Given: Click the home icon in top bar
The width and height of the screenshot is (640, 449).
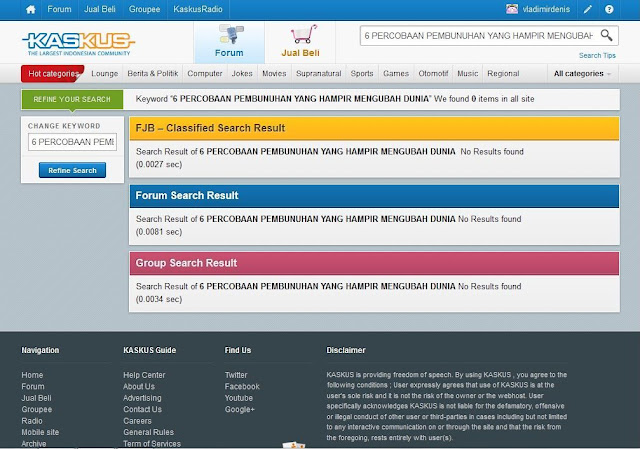Looking at the screenshot, I should click(x=31, y=9).
